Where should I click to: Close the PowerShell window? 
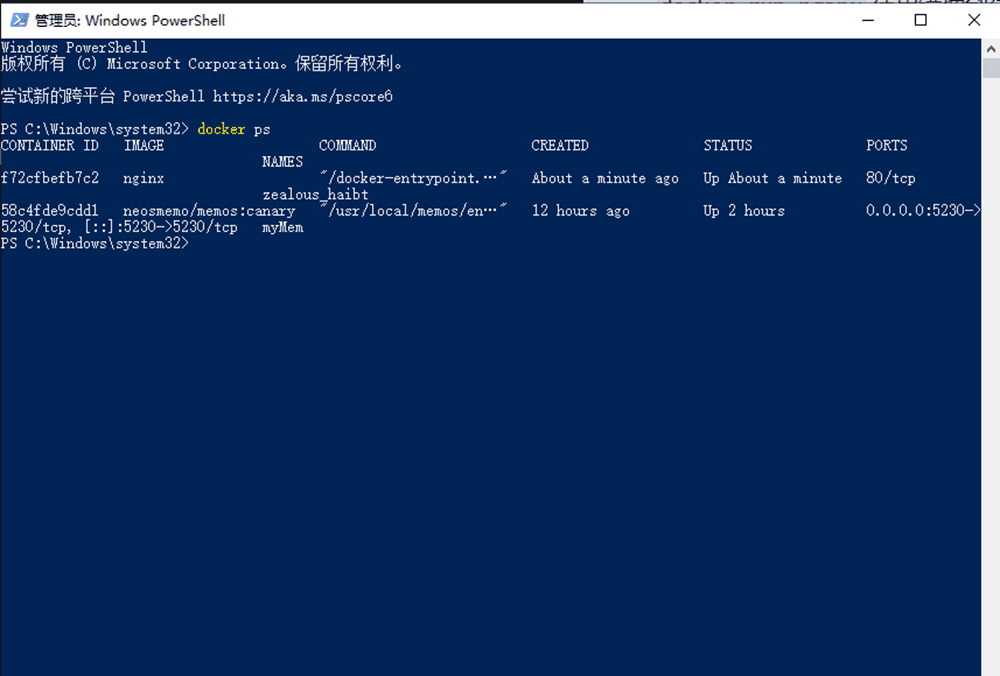pos(973,20)
